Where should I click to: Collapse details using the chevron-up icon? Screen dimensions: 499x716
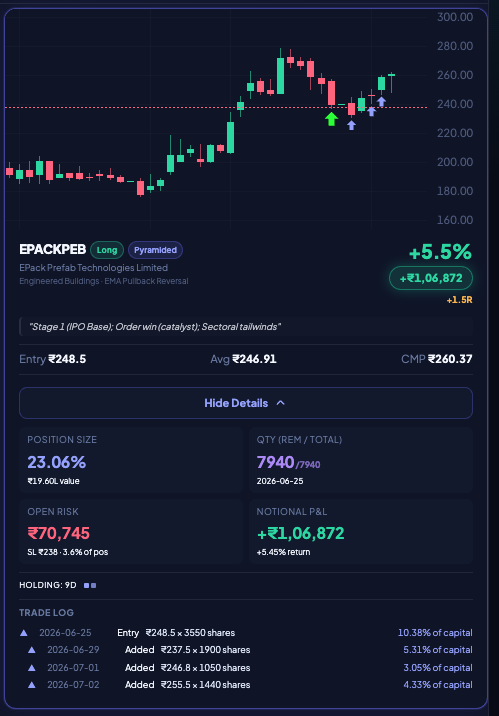click(281, 403)
